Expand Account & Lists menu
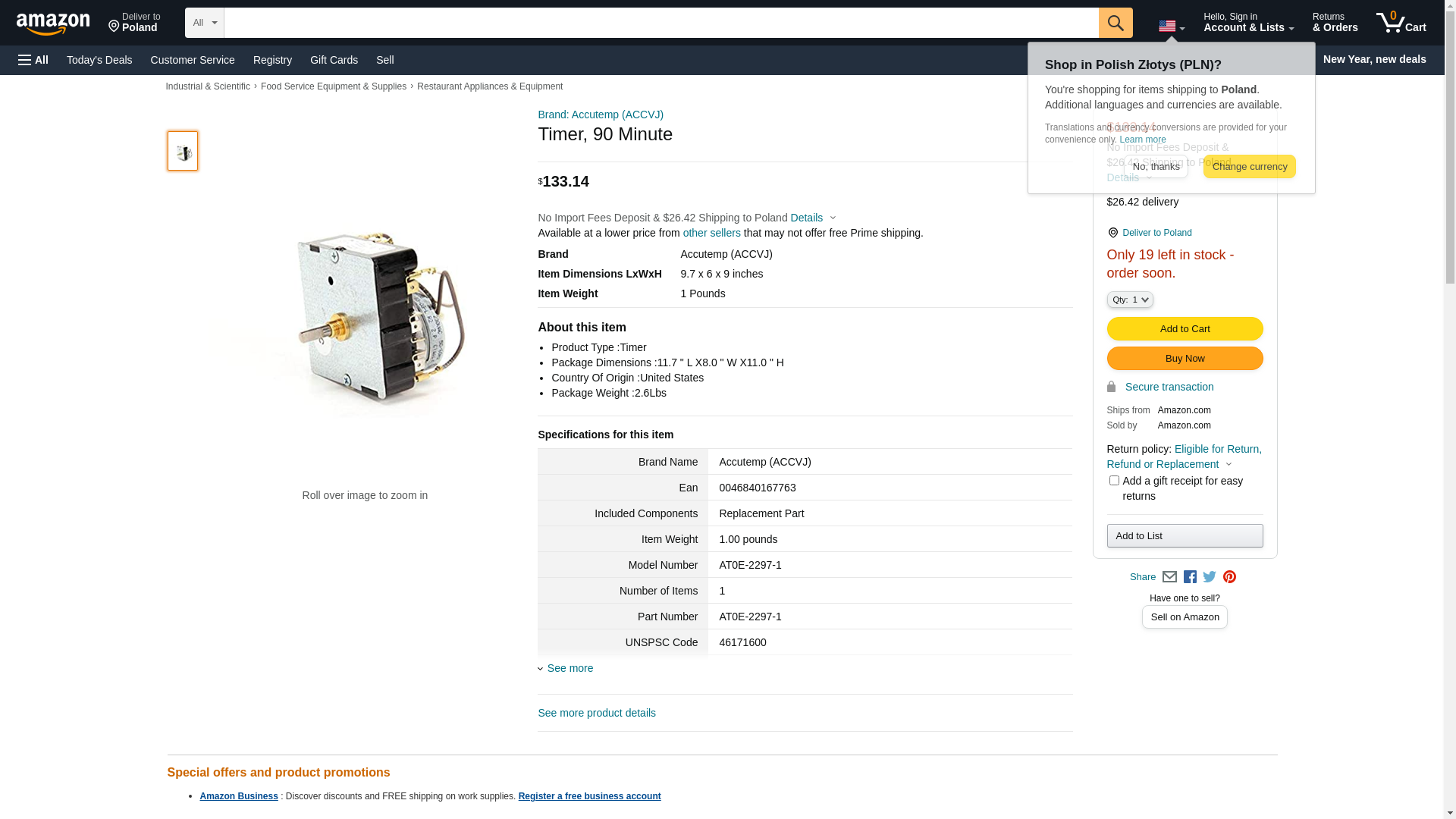The image size is (1456, 819). pos(1248,23)
